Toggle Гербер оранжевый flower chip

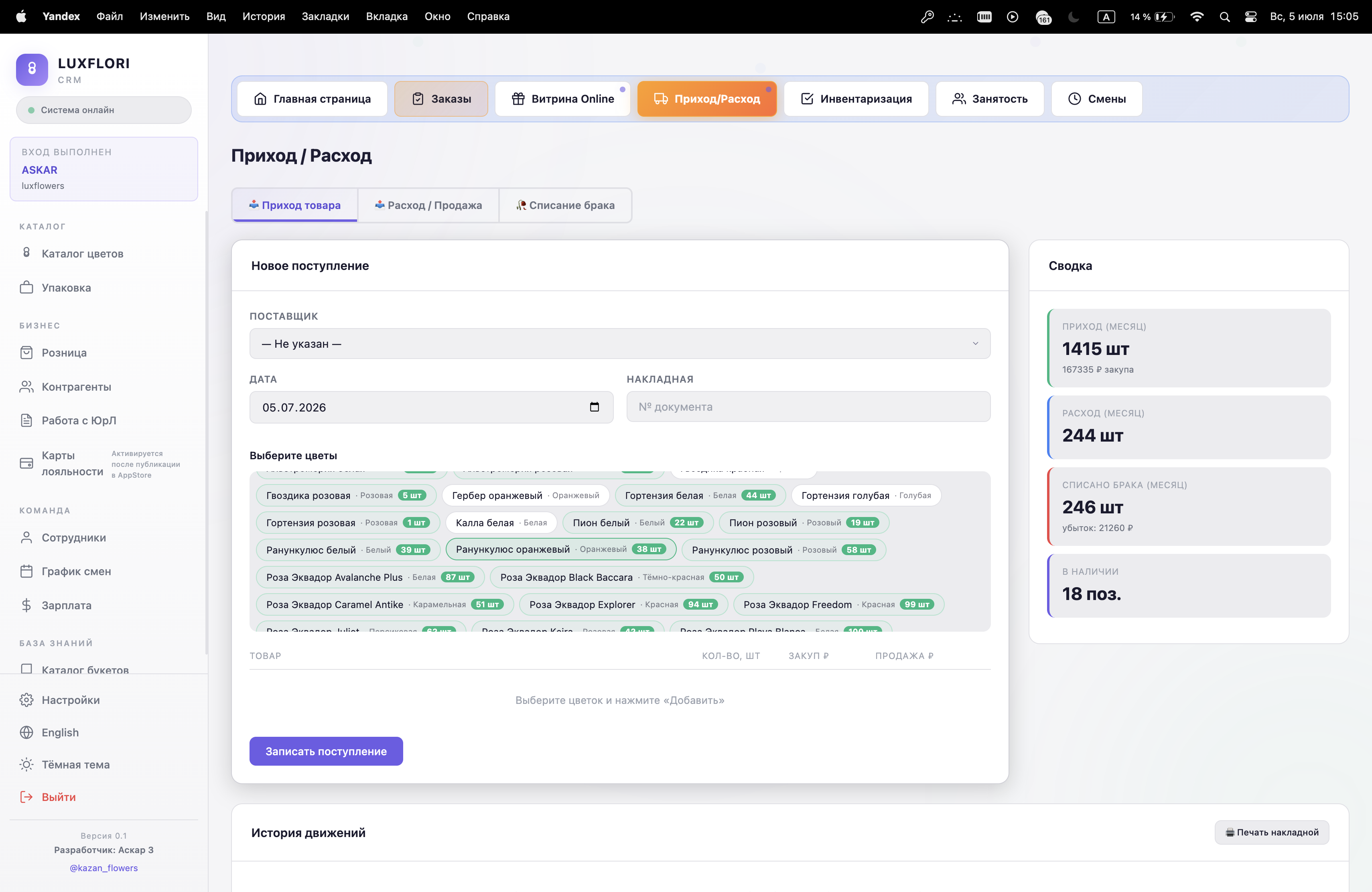point(525,496)
